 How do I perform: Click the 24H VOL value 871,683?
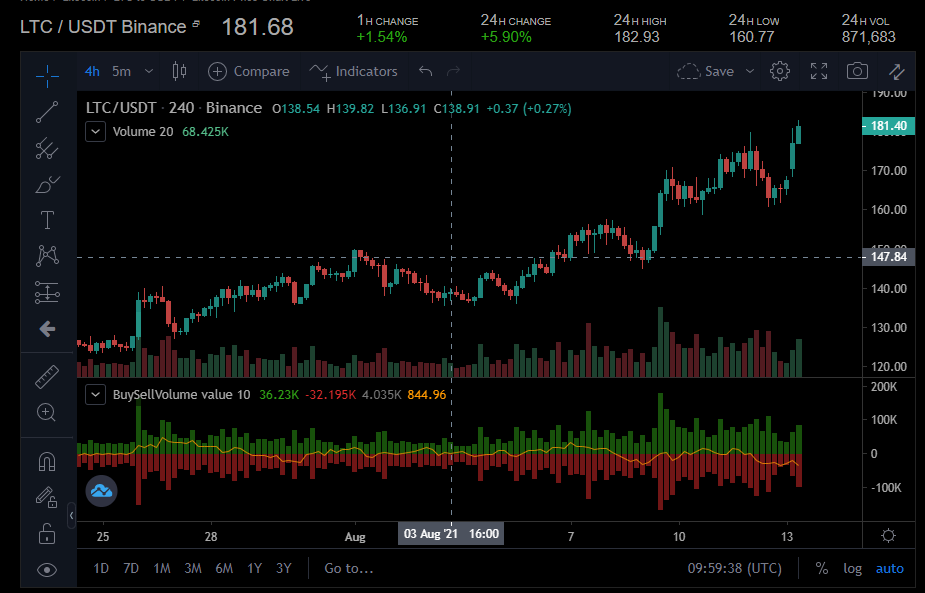tap(868, 37)
